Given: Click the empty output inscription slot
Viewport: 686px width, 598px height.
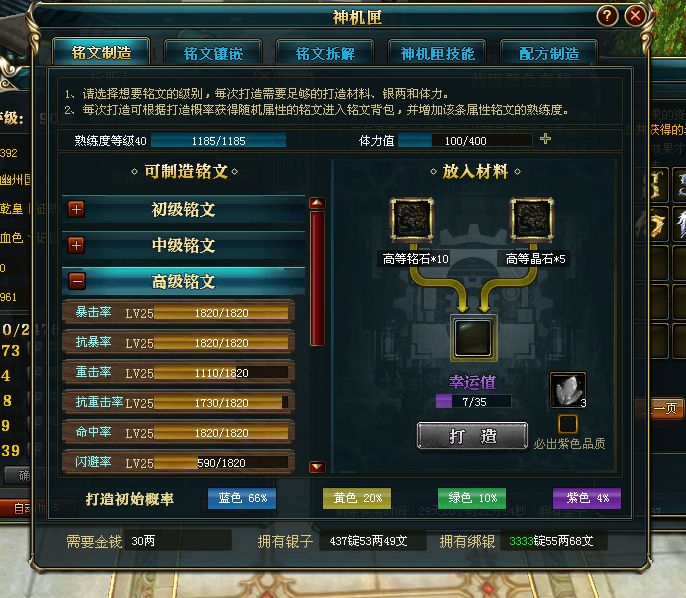Looking at the screenshot, I should point(472,338).
